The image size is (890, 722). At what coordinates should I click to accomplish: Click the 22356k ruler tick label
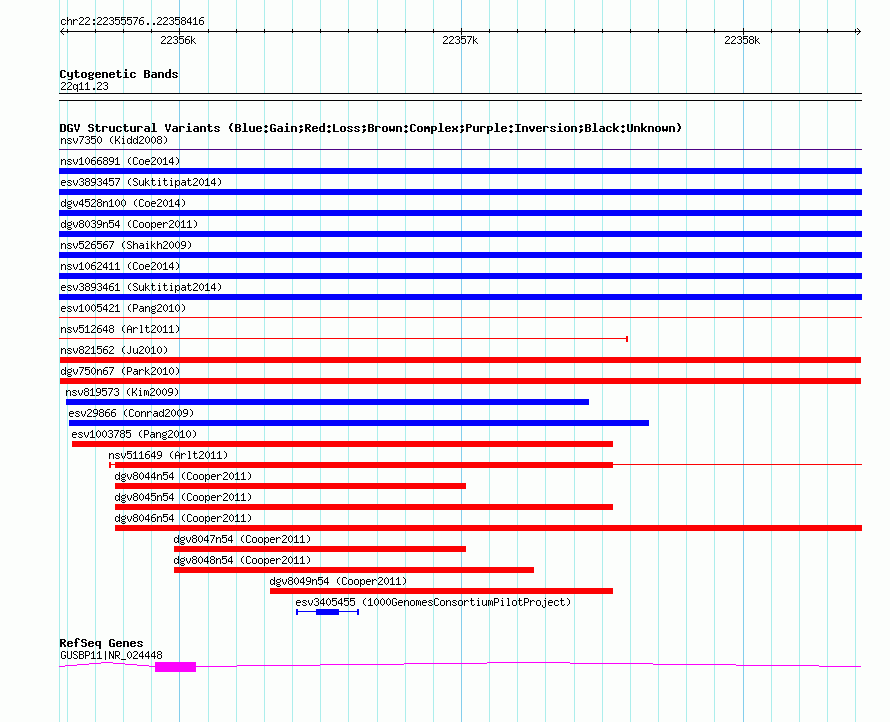pos(178,40)
